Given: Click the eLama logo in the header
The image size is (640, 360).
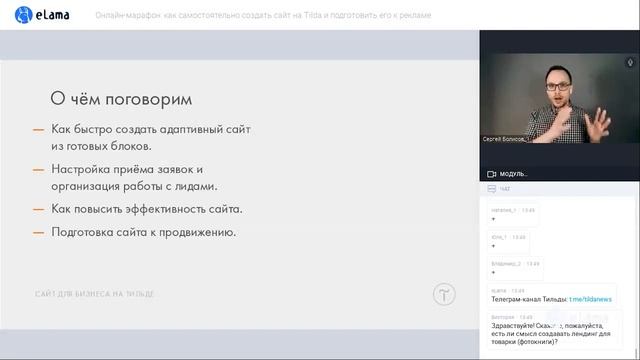Looking at the screenshot, I should [x=42, y=15].
